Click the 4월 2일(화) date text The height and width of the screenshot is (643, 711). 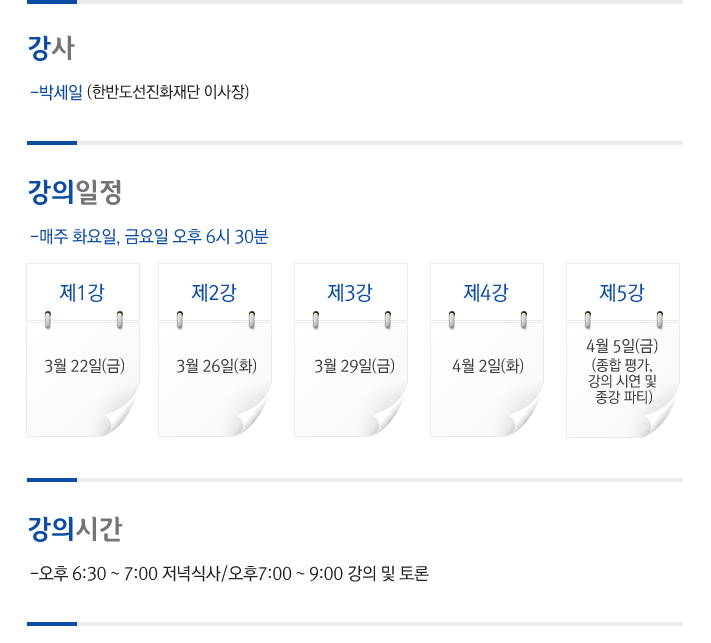(488, 366)
